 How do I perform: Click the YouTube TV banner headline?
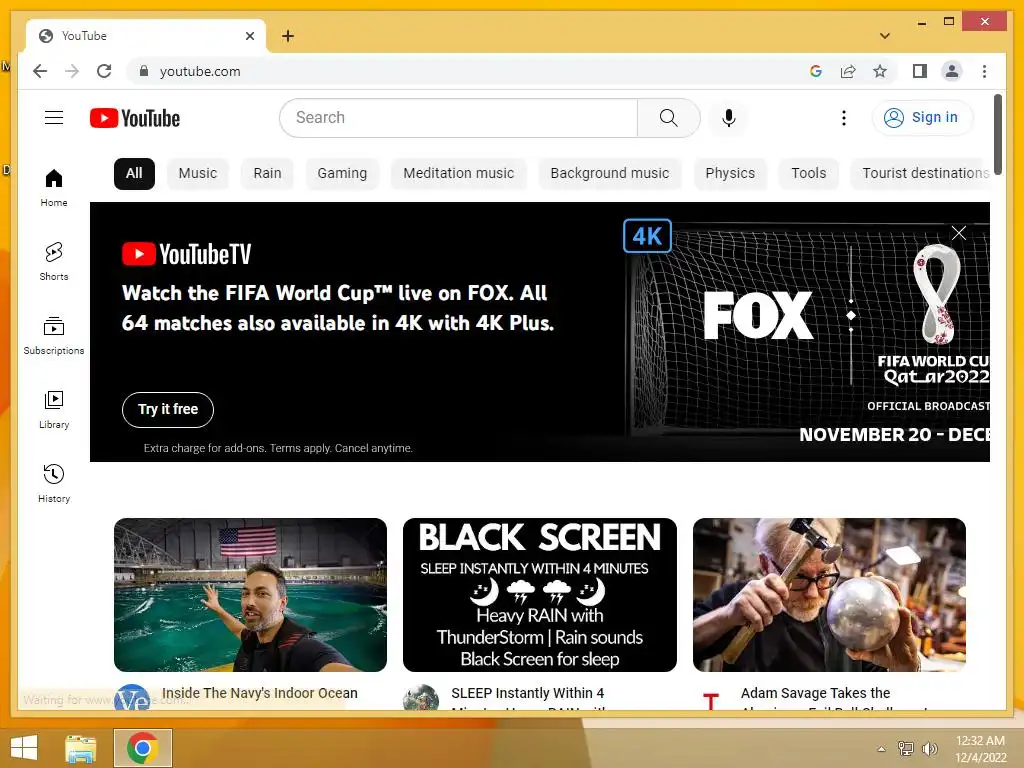338,308
